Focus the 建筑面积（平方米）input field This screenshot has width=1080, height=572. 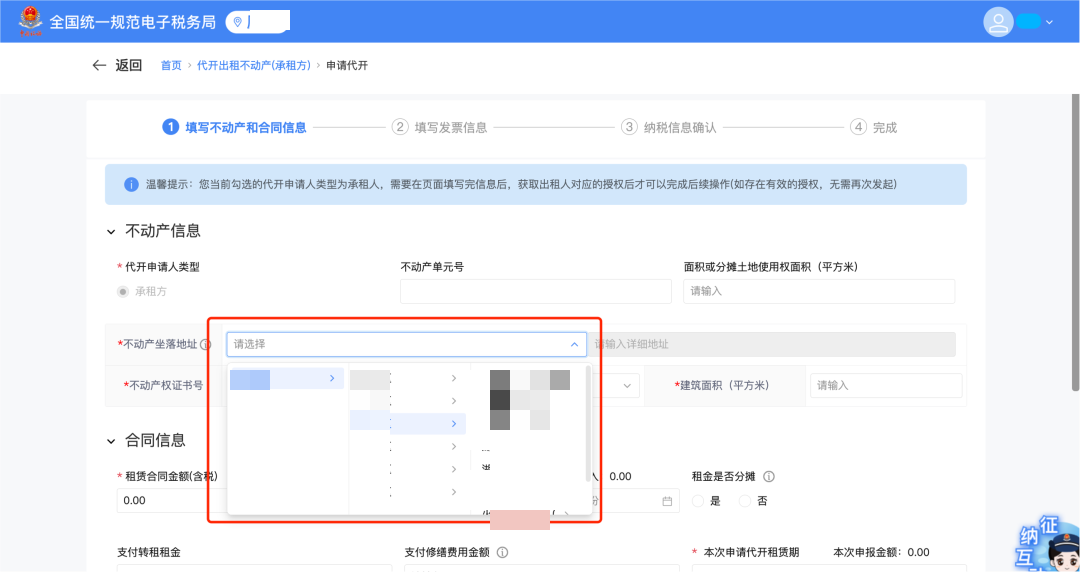[x=886, y=386]
